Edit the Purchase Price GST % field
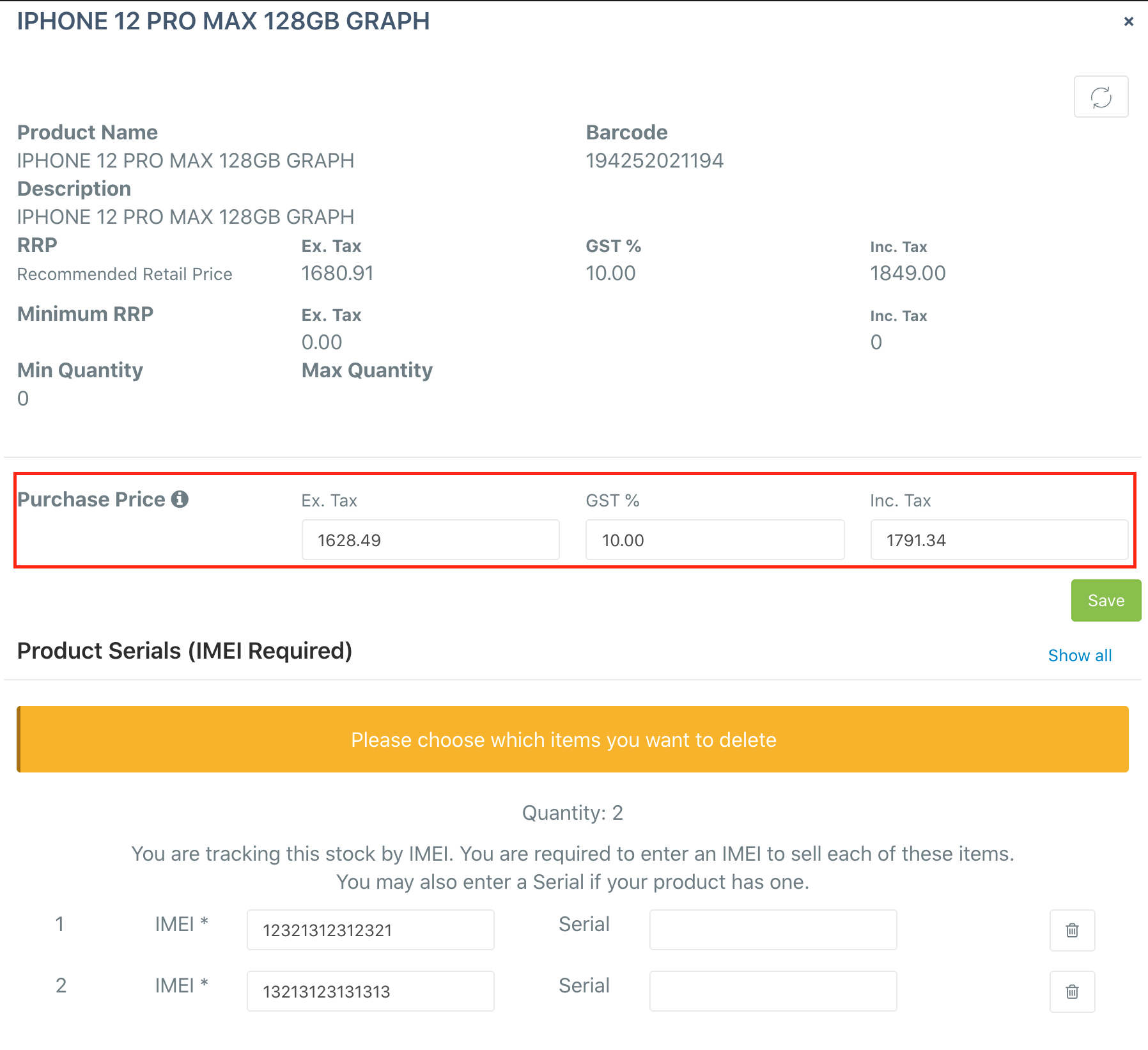Screen dimensions: 1148x1050 [x=715, y=540]
